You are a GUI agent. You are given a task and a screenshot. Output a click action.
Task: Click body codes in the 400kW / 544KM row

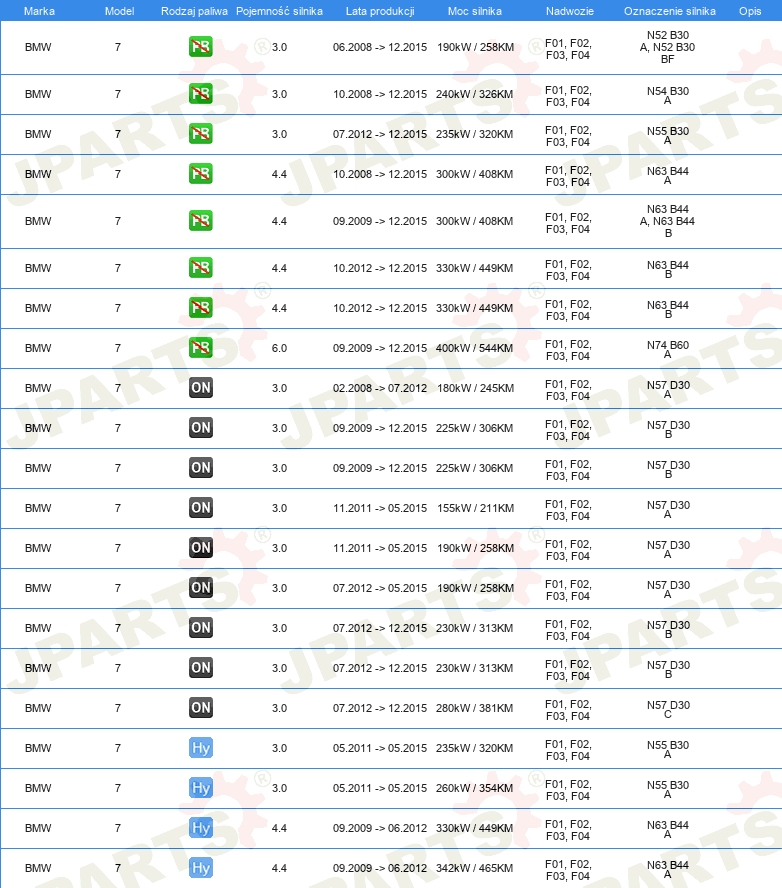point(568,350)
